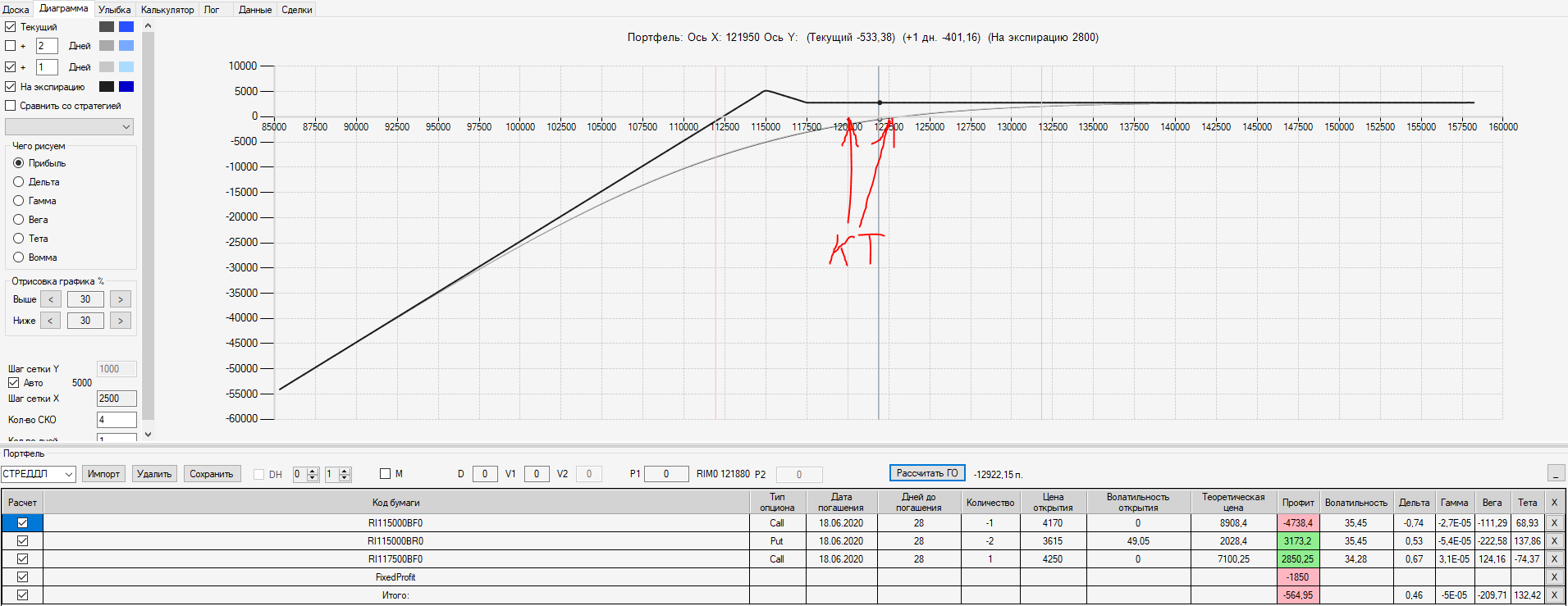Screen dimensions: 1568x606
Task: Open the strategy comparison dropdown
Action: (x=69, y=127)
